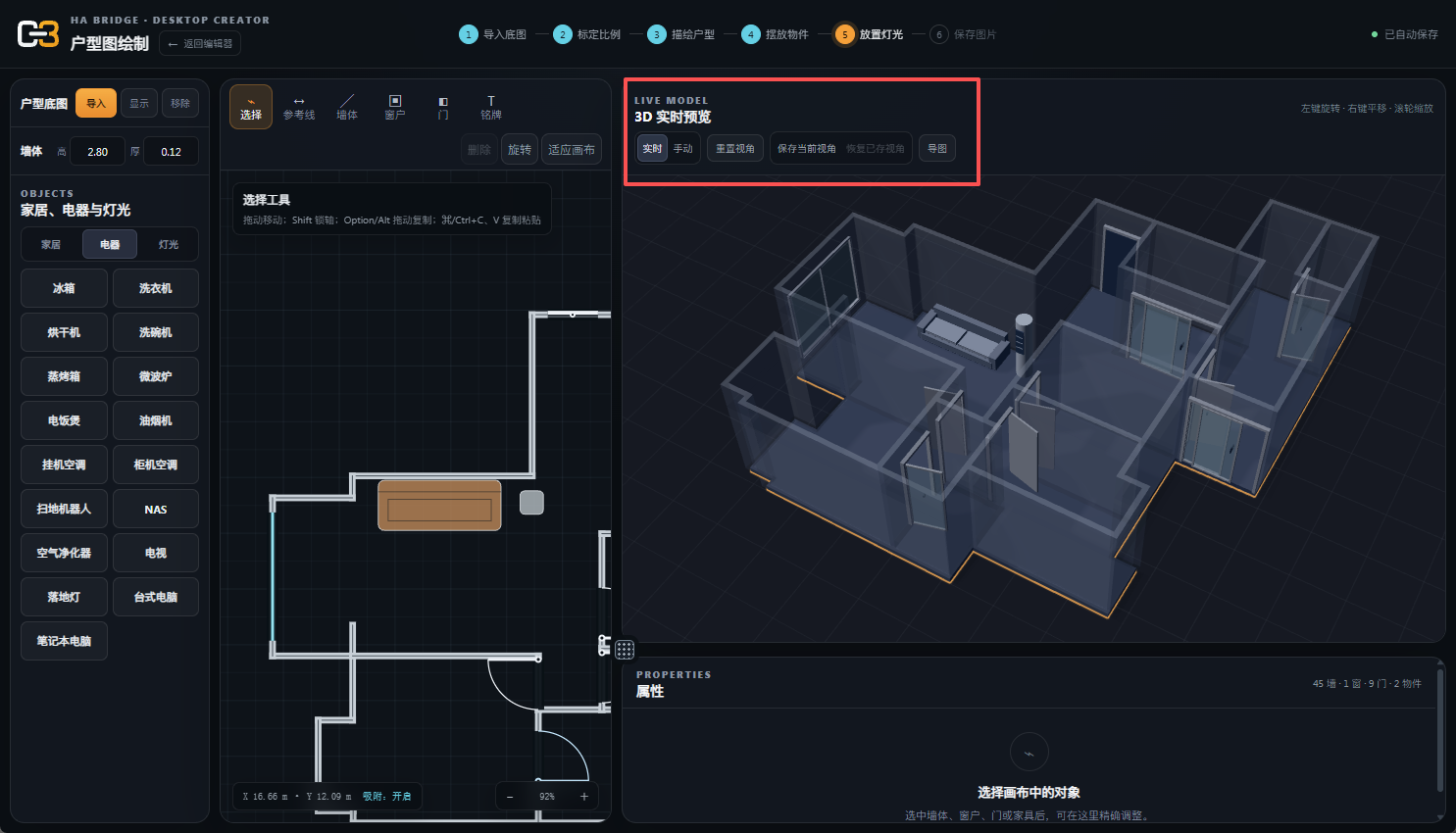The height and width of the screenshot is (833, 1456).
Task: Click 重置视角 reset view button
Action: pyautogui.click(x=735, y=148)
